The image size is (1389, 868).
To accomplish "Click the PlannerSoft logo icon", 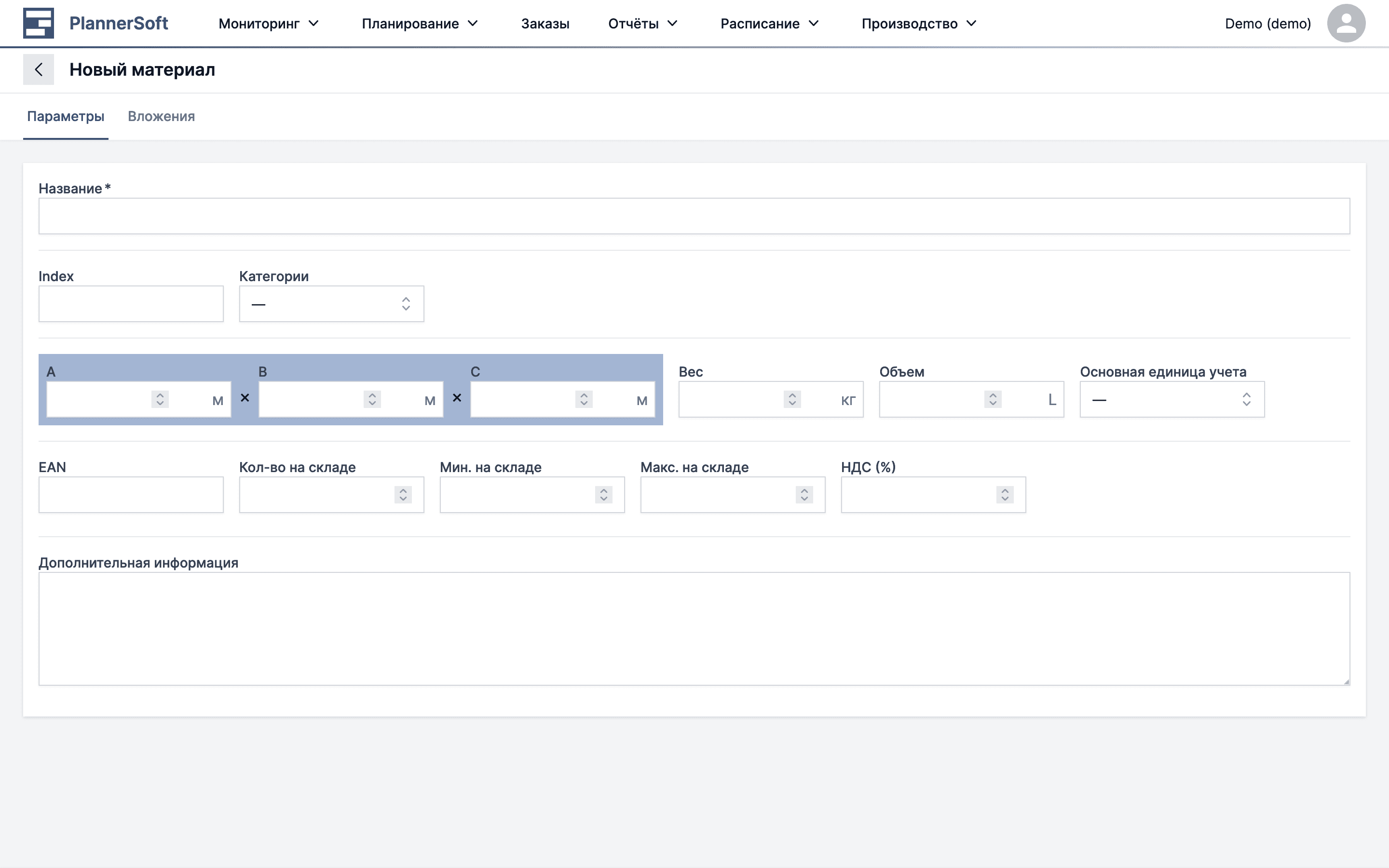I will [39, 23].
